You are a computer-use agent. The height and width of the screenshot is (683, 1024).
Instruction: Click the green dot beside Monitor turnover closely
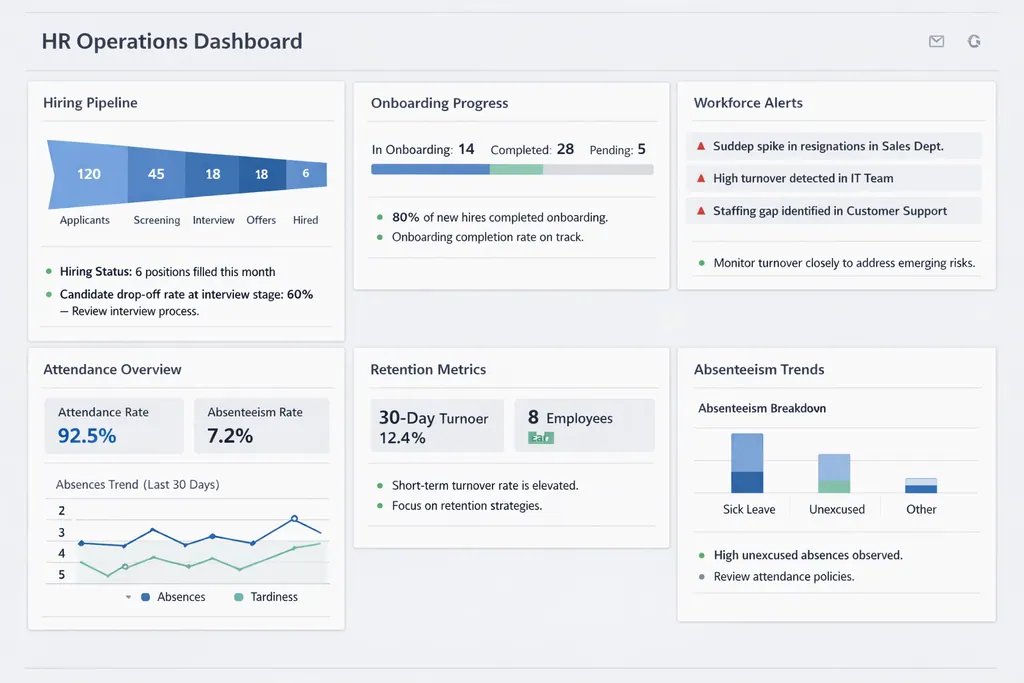(x=702, y=263)
